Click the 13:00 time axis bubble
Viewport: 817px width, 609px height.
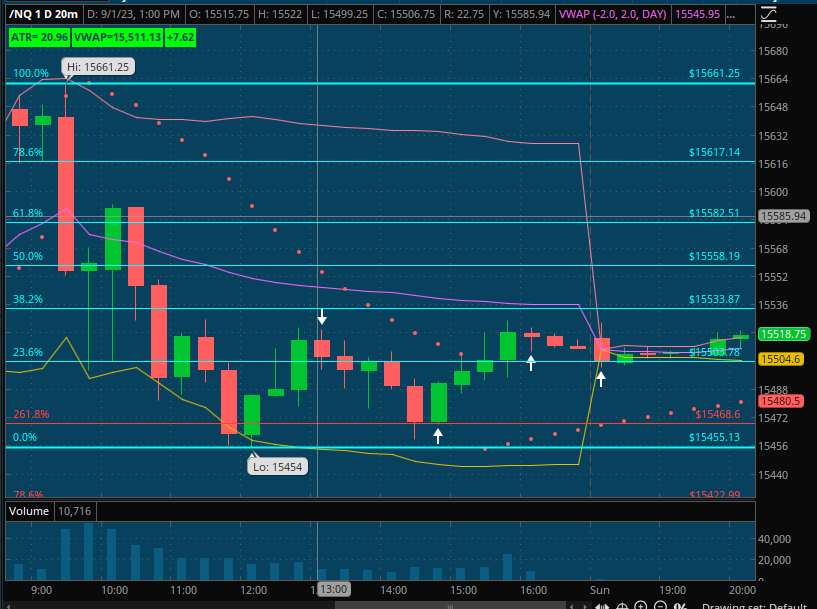[333, 589]
